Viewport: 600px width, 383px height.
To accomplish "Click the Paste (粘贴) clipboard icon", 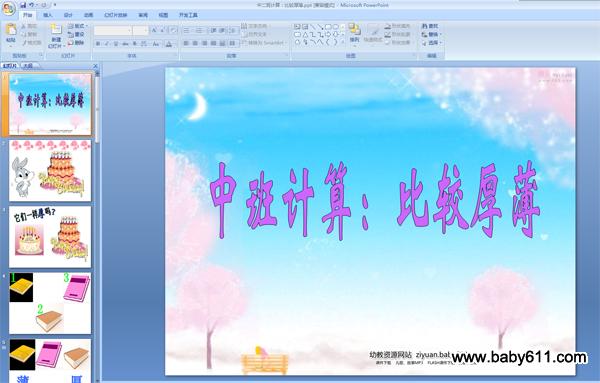I will point(11,29).
